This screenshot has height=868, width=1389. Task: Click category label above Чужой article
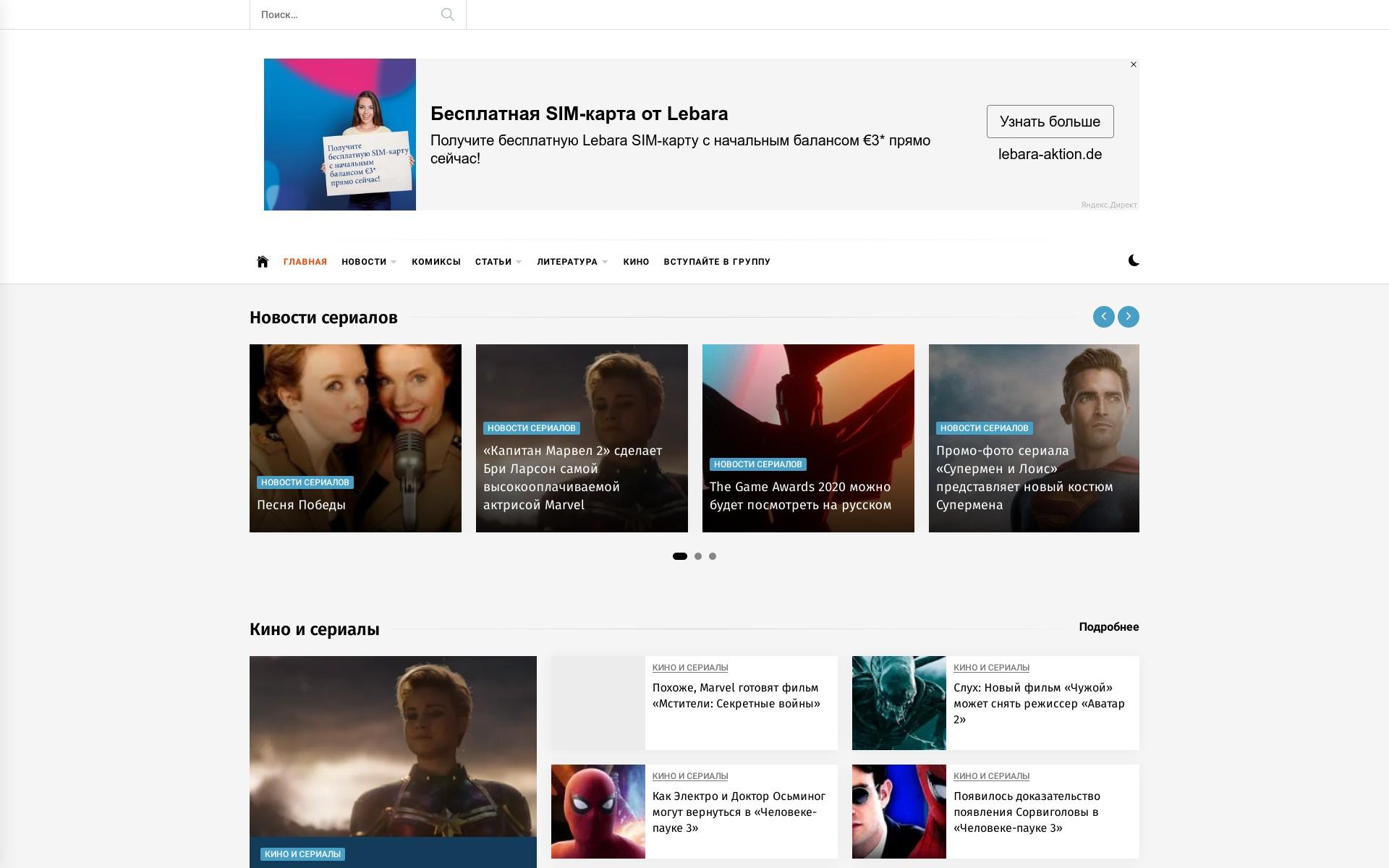[991, 668]
